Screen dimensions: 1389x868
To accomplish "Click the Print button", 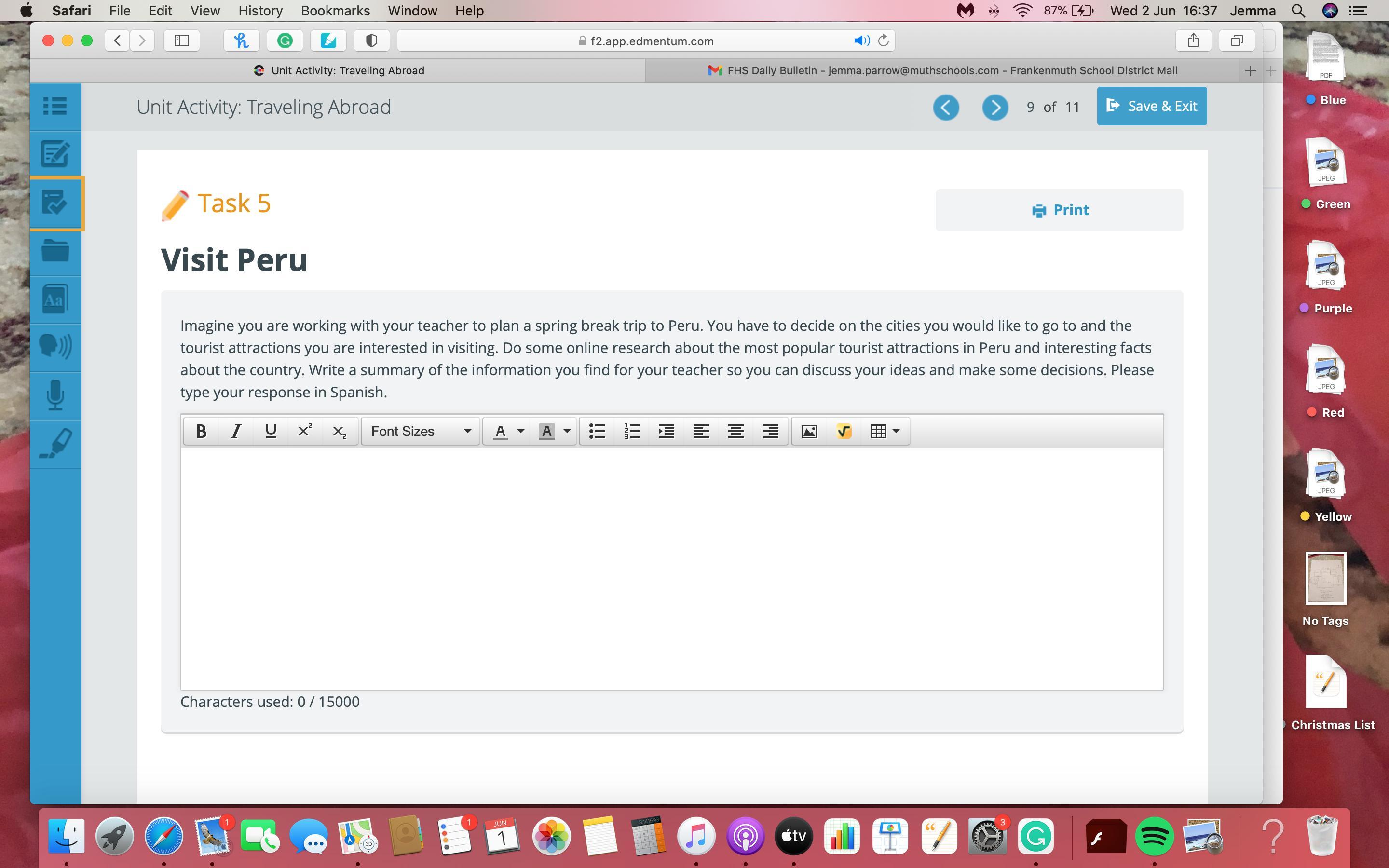I will click(x=1059, y=210).
